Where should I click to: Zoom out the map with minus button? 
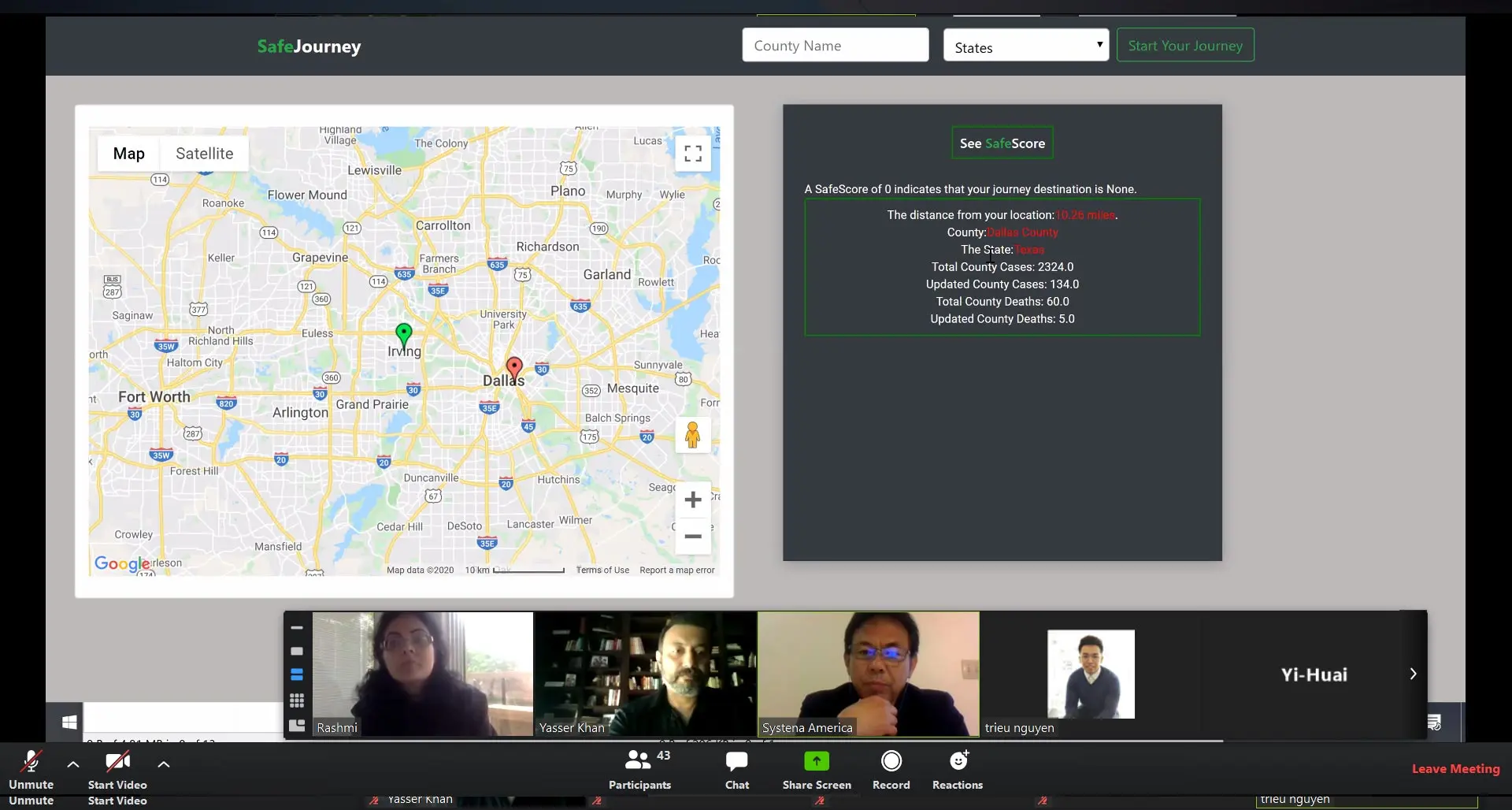(x=693, y=537)
